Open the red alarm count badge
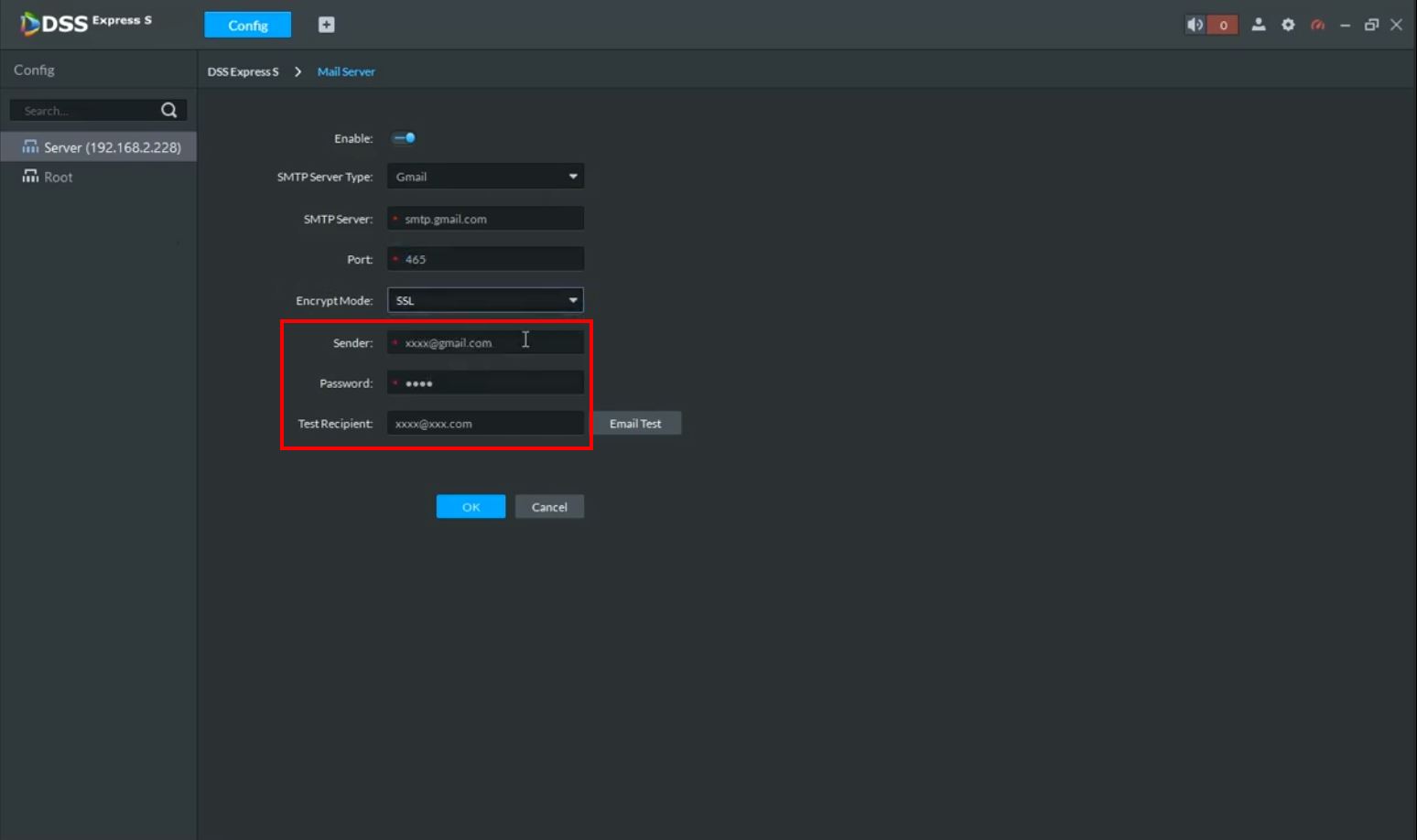This screenshot has height=840, width=1417. coord(1223,25)
